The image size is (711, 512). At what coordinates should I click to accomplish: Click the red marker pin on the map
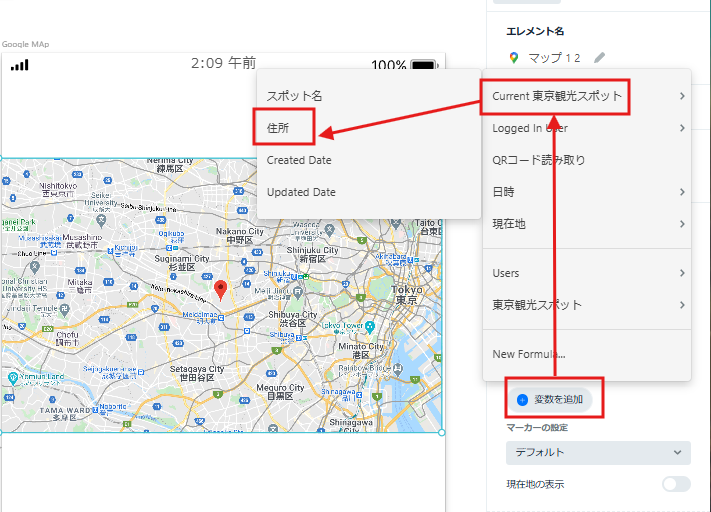pyautogui.click(x=220, y=290)
